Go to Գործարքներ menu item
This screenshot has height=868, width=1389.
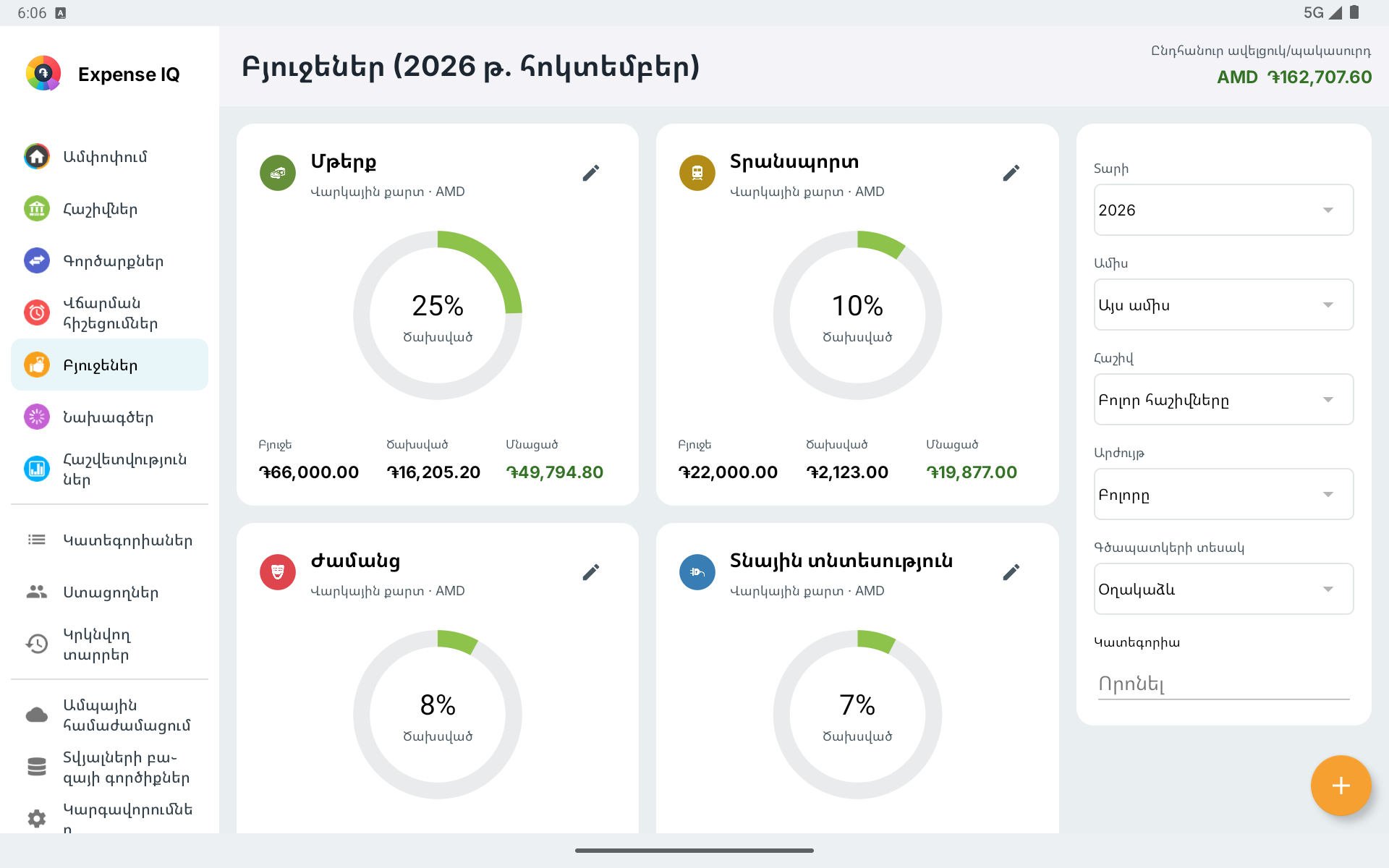[109, 260]
